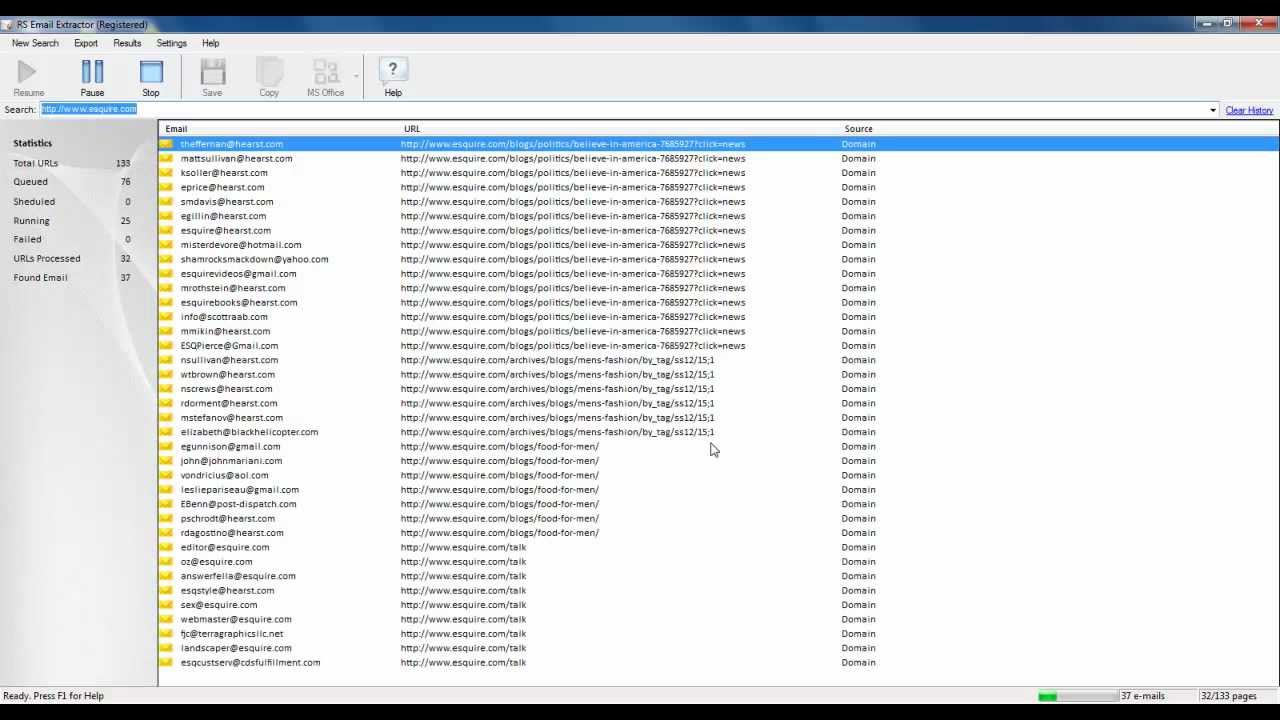Click the Resume toolbar icon
Screen dimensions: 1280x720
(28, 78)
